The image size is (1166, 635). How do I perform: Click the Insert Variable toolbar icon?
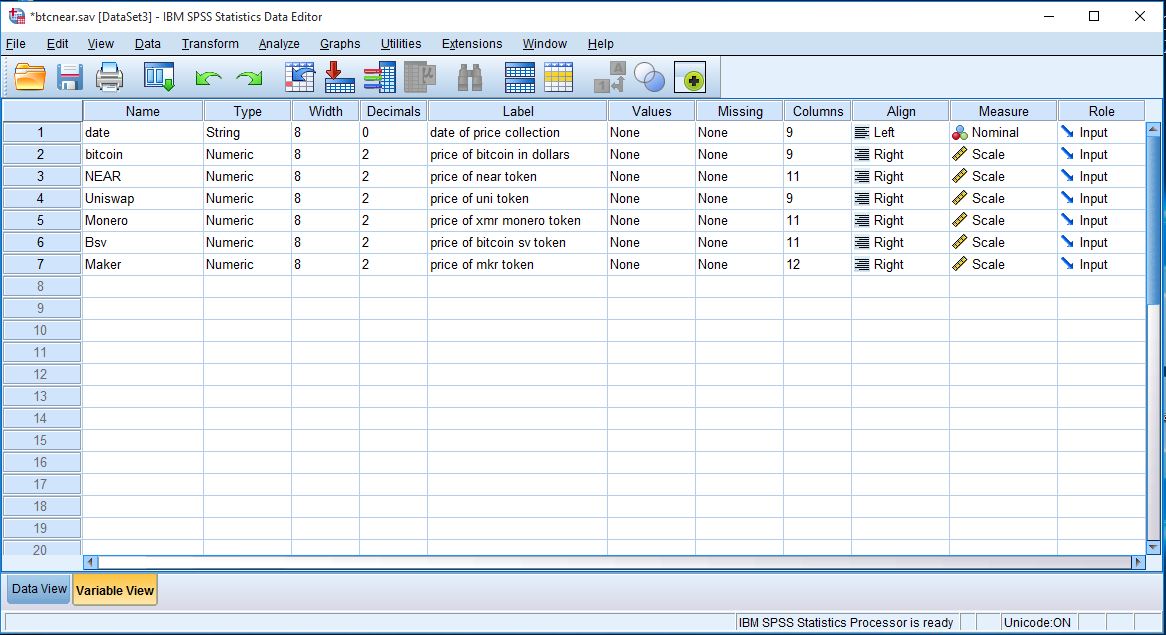click(x=558, y=77)
